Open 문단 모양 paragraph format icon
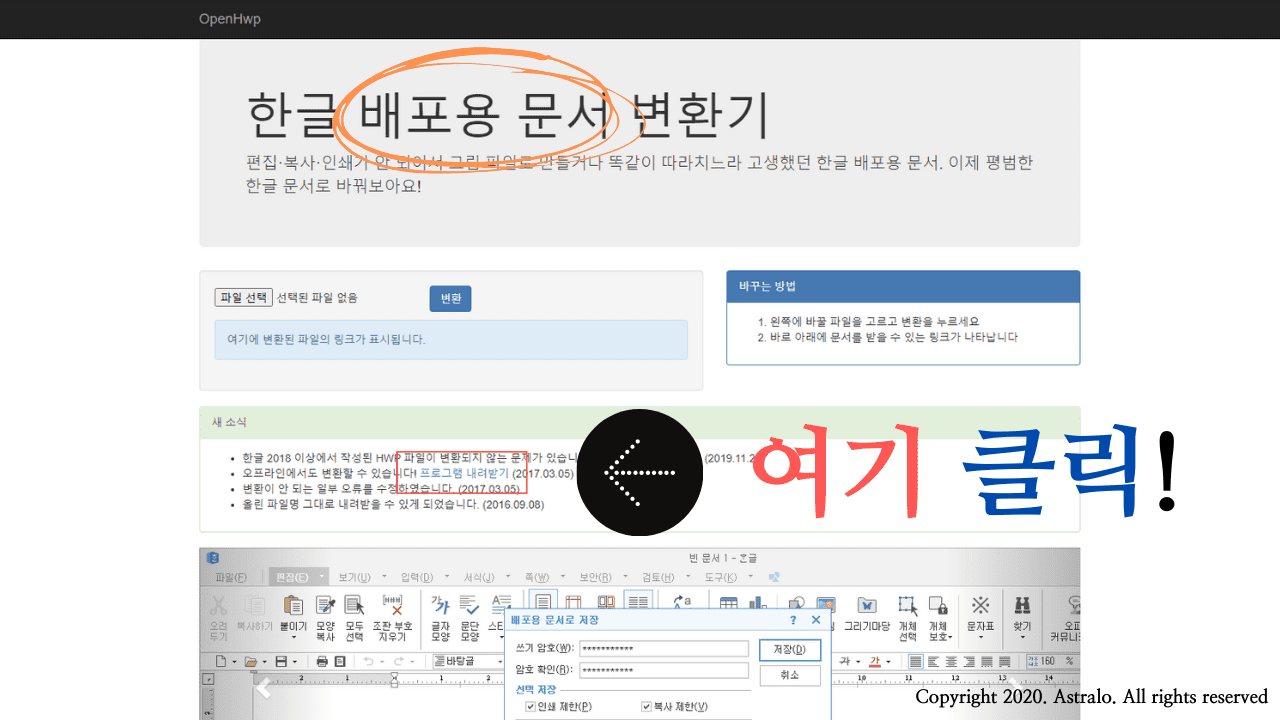The width and height of the screenshot is (1280, 720). click(469, 605)
